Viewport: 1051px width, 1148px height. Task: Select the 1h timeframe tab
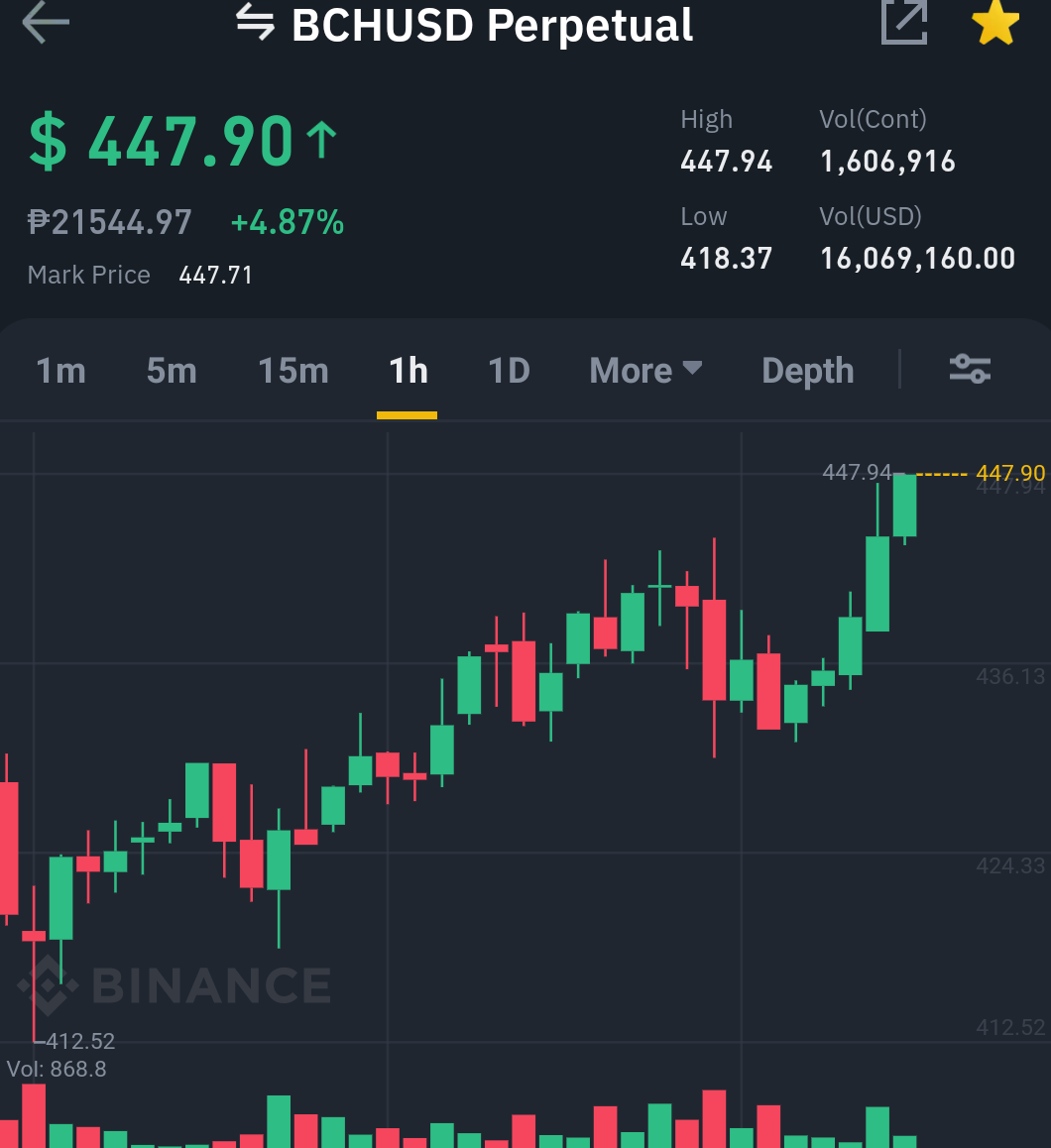click(x=408, y=371)
